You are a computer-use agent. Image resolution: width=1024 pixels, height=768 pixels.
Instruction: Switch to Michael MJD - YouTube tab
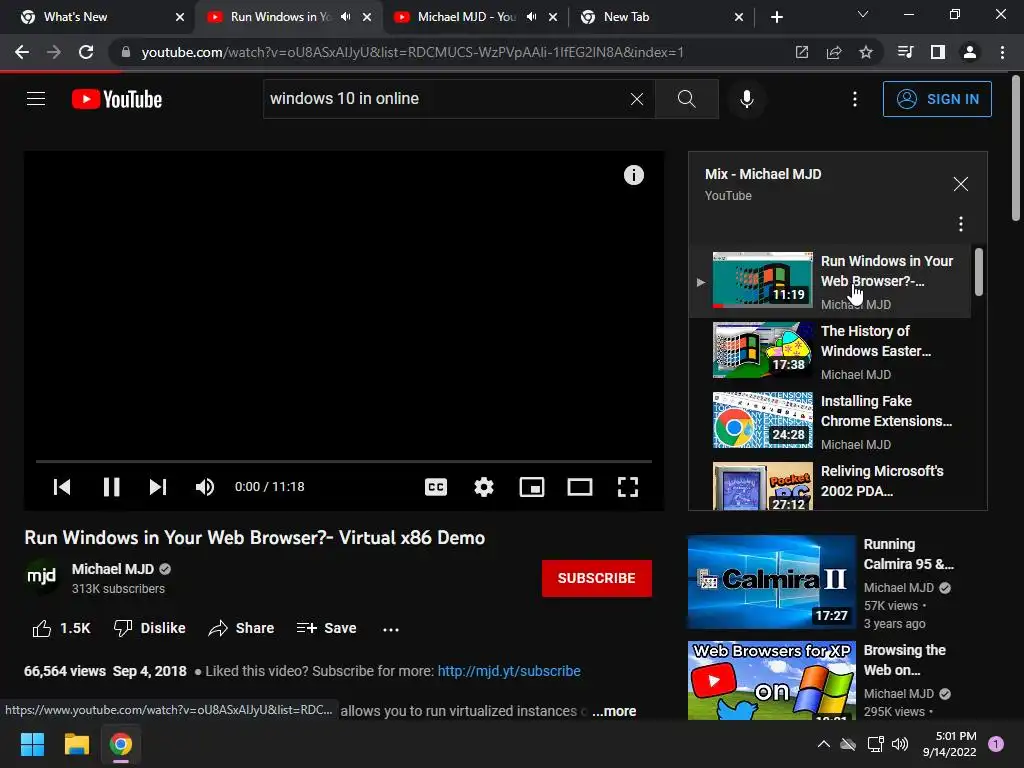466,17
